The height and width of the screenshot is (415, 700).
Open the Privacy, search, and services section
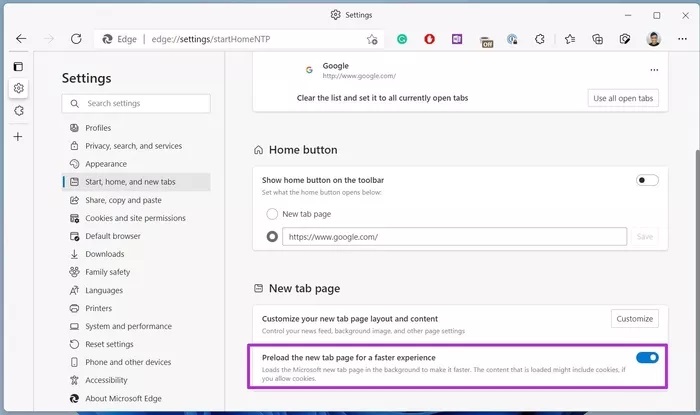click(133, 146)
